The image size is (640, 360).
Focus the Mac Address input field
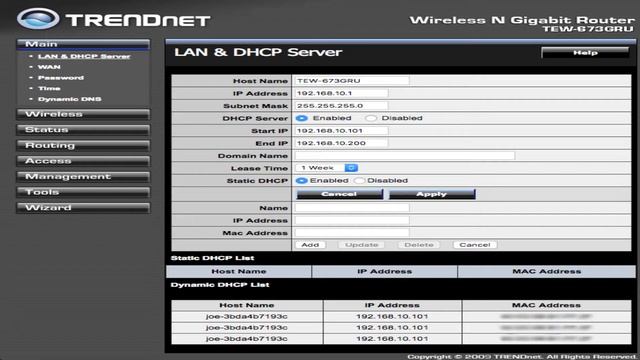pyautogui.click(x=352, y=233)
